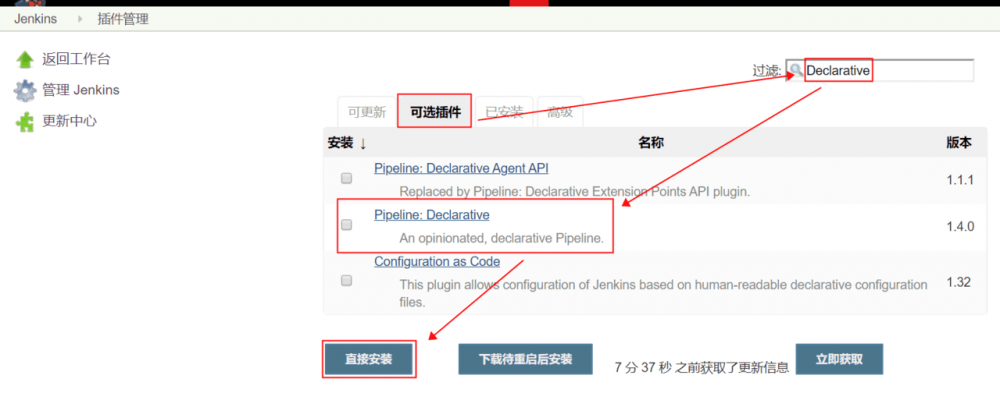Click the 名称 column header
The width and height of the screenshot is (1000, 407).
pos(651,143)
